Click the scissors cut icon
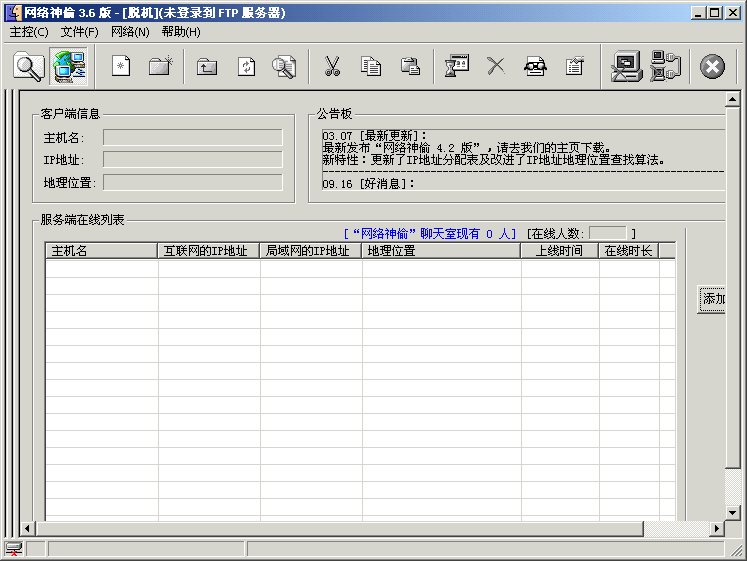The width and height of the screenshot is (747, 561). point(332,66)
